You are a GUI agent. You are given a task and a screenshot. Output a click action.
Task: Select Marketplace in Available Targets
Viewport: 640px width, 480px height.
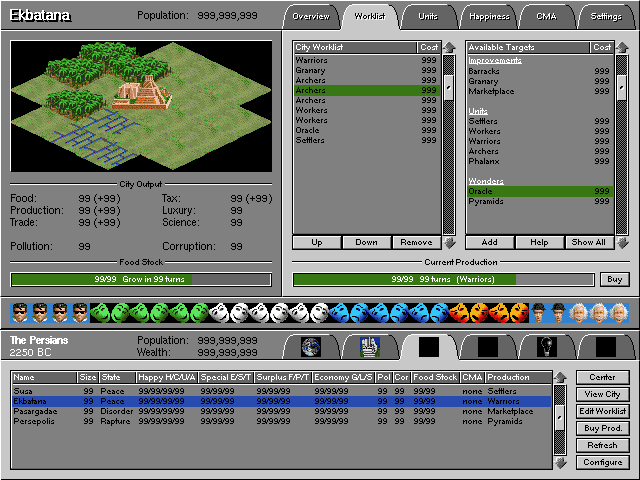(539, 91)
